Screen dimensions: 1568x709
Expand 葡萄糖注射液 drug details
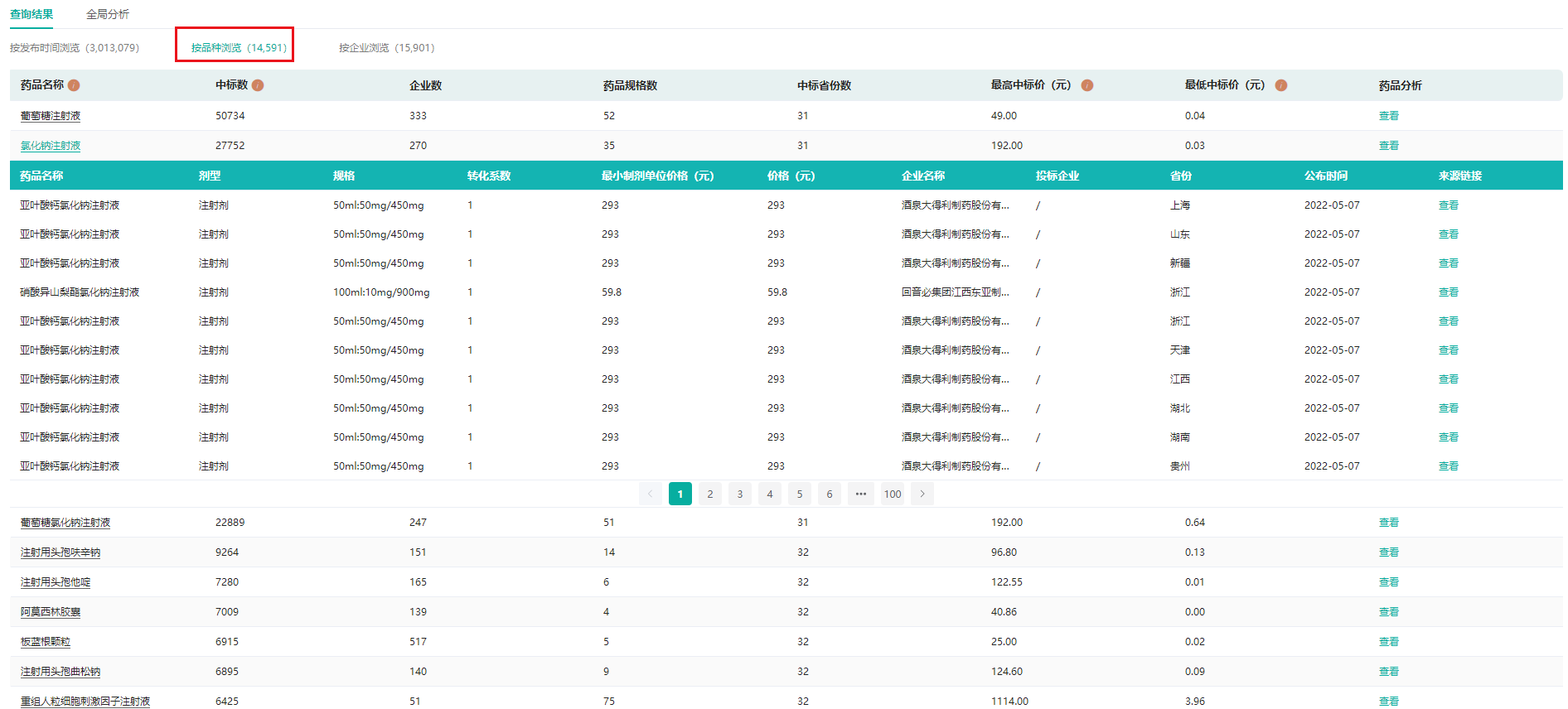[x=51, y=116]
